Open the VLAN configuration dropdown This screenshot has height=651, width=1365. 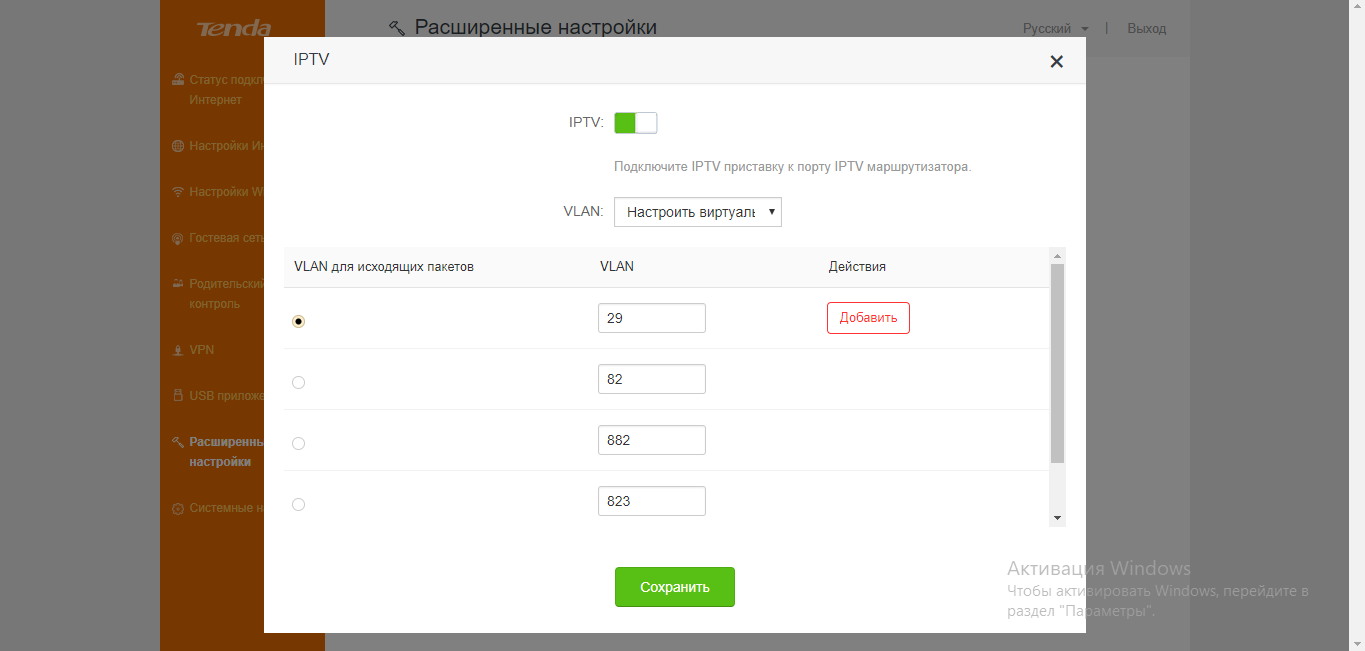(x=697, y=212)
